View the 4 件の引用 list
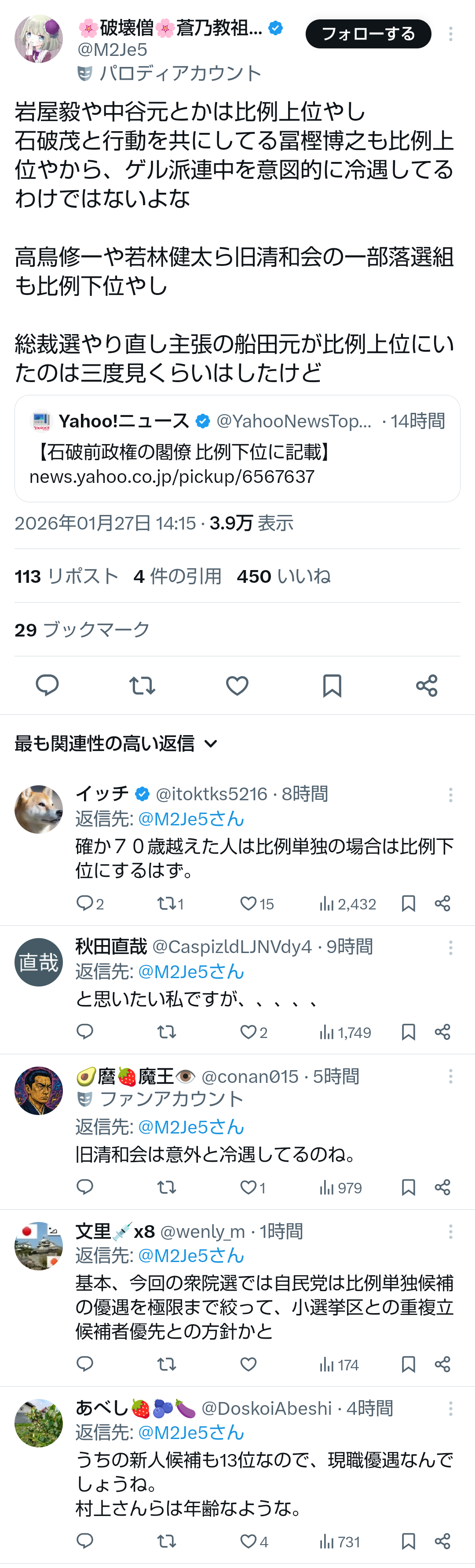 point(177,576)
